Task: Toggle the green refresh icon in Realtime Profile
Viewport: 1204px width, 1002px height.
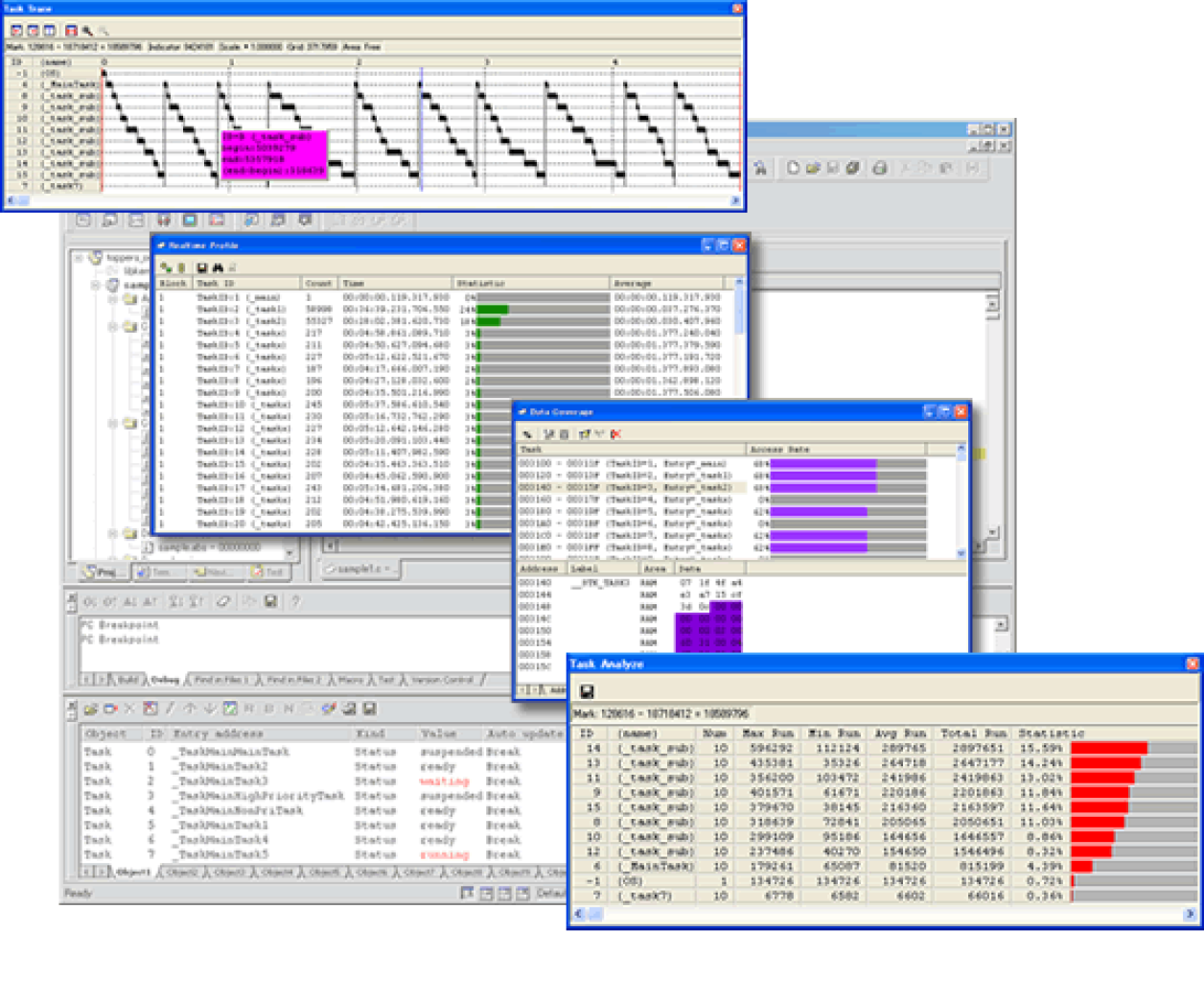Action: coord(164,266)
